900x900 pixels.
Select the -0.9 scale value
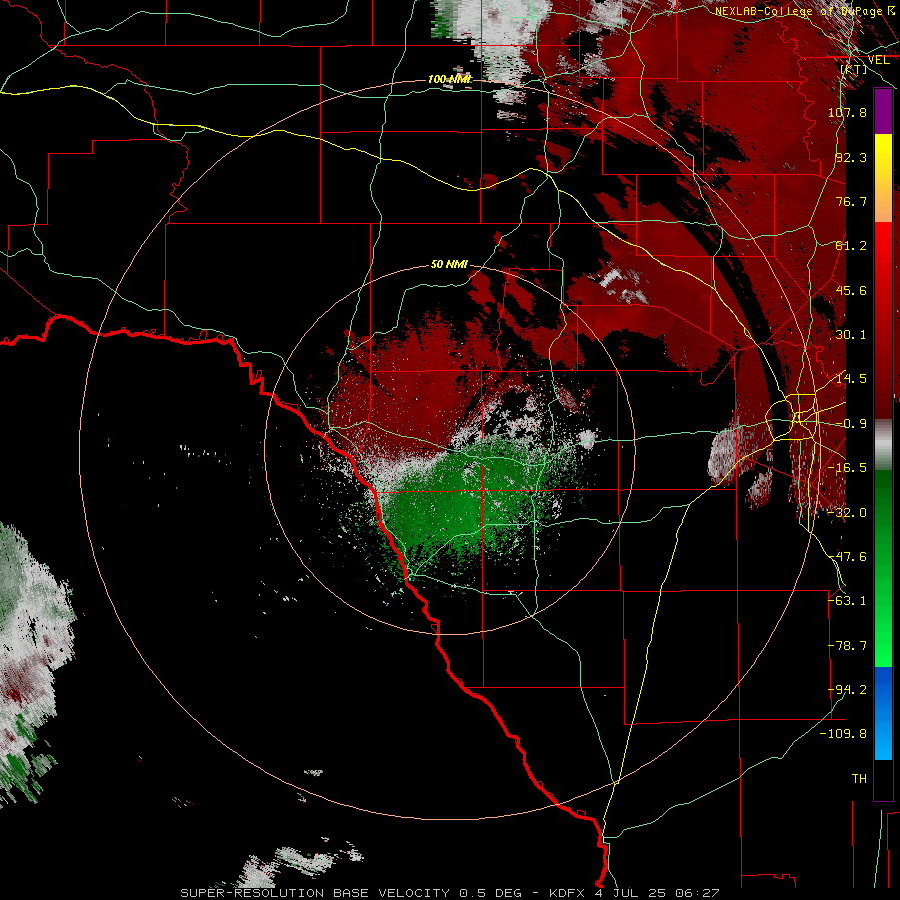pos(851,423)
